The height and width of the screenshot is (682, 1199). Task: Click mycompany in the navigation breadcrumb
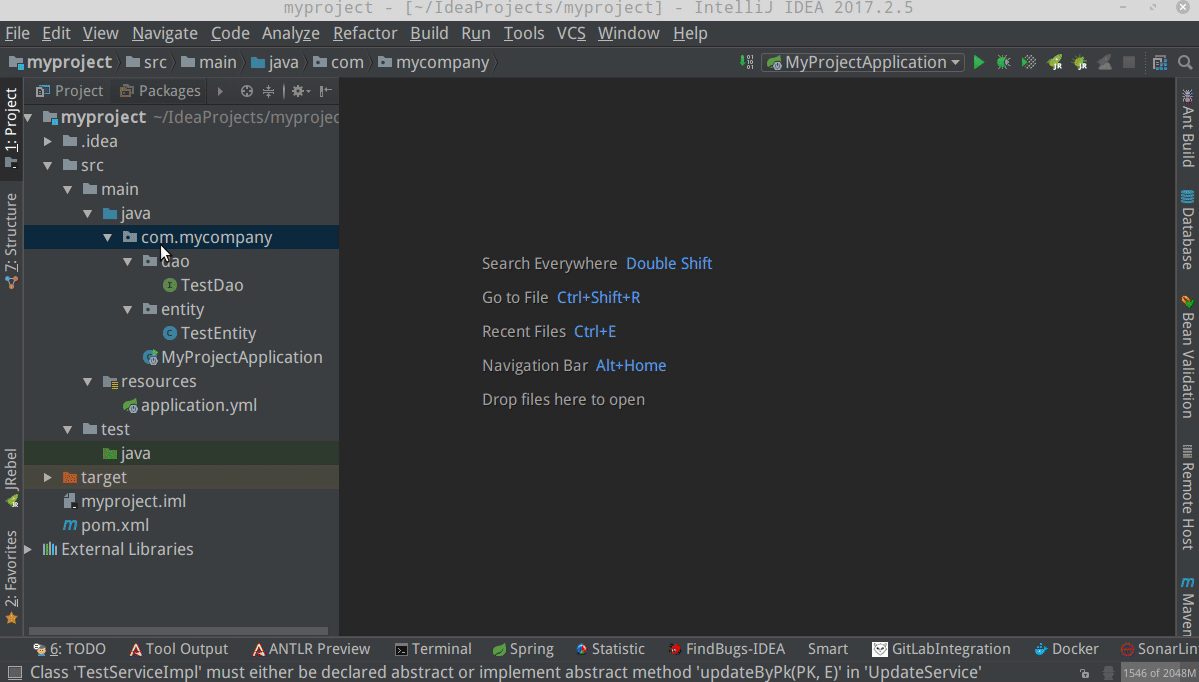click(434, 63)
